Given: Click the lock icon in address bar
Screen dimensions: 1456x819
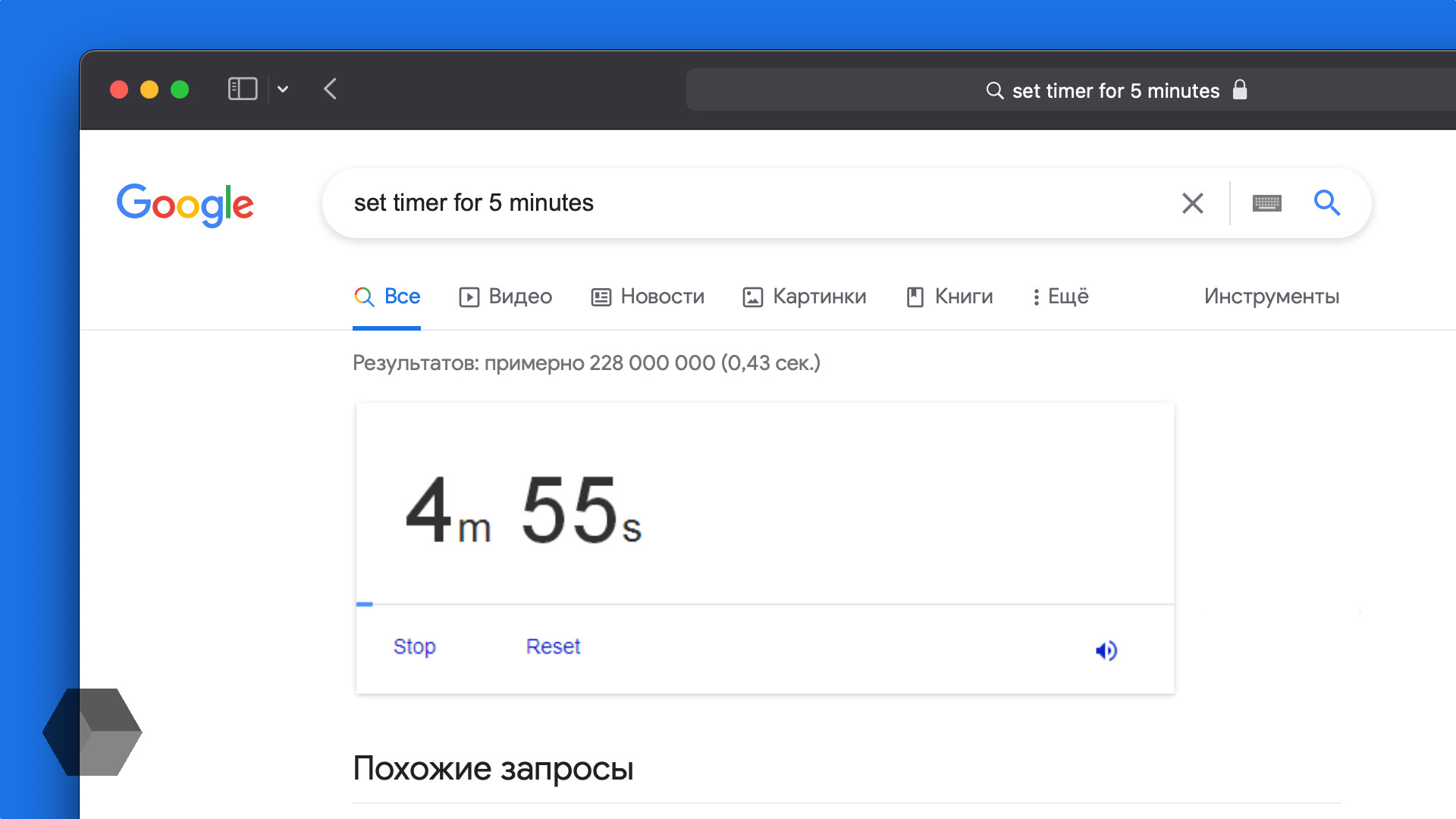Looking at the screenshot, I should pyautogui.click(x=1240, y=89).
